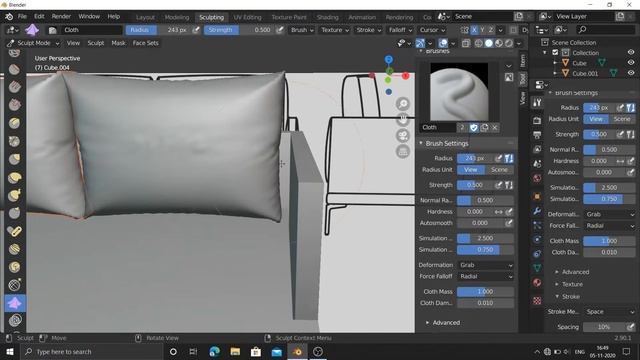Hide Collection with eye icon
Screen dimensions: 640x360
(631, 52)
